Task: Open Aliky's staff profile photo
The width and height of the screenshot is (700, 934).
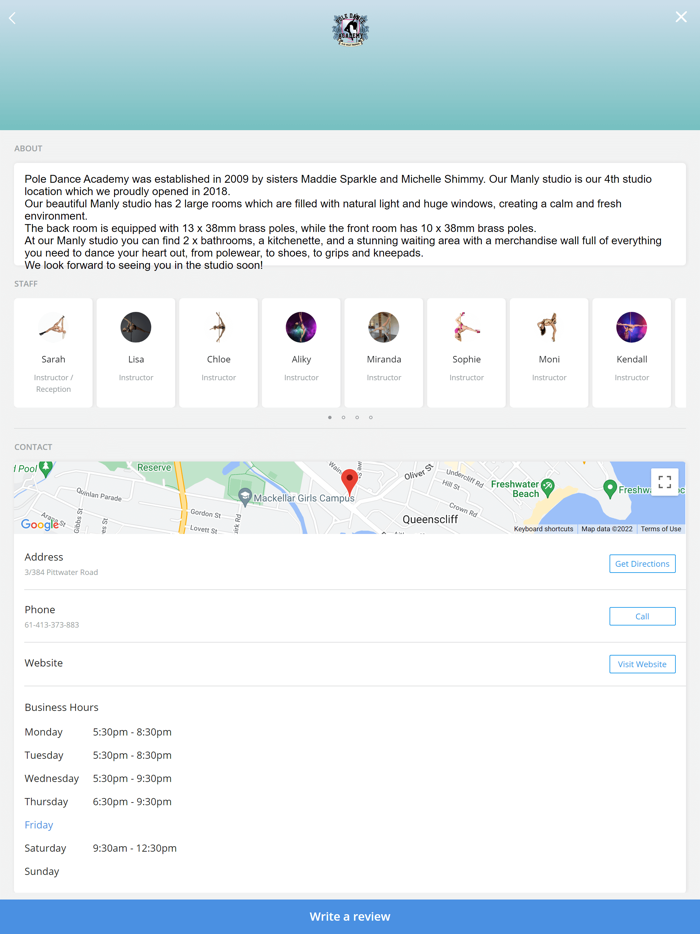Action: (x=301, y=327)
